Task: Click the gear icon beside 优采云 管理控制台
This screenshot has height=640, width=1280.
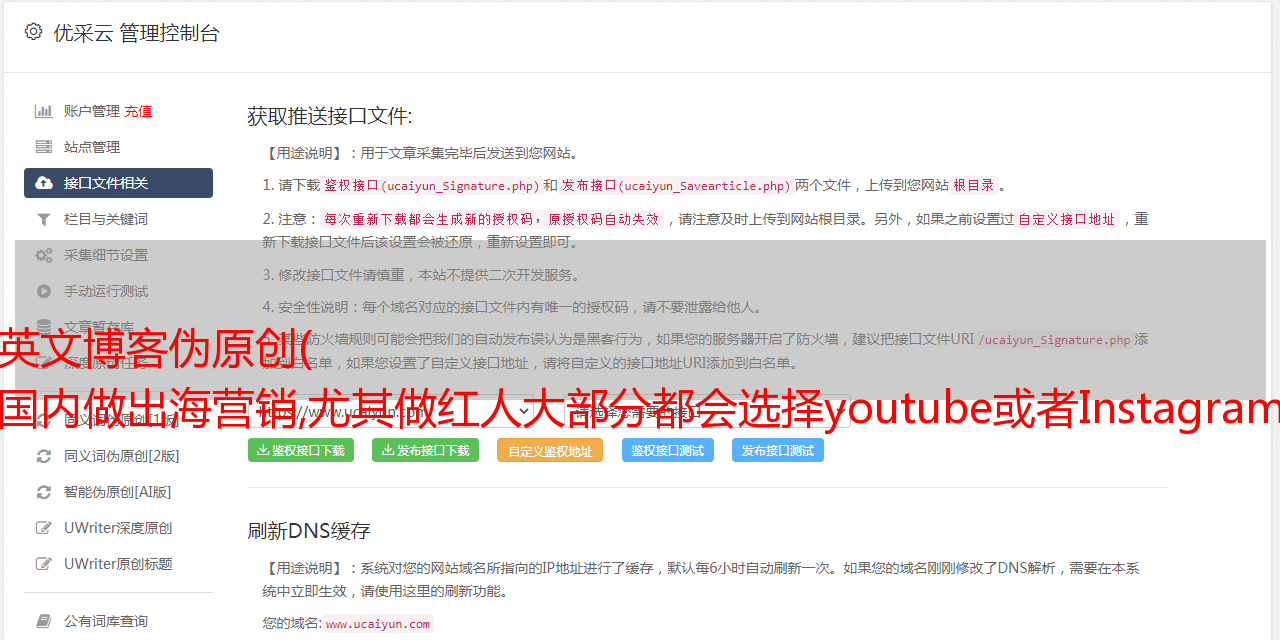Action: point(33,32)
